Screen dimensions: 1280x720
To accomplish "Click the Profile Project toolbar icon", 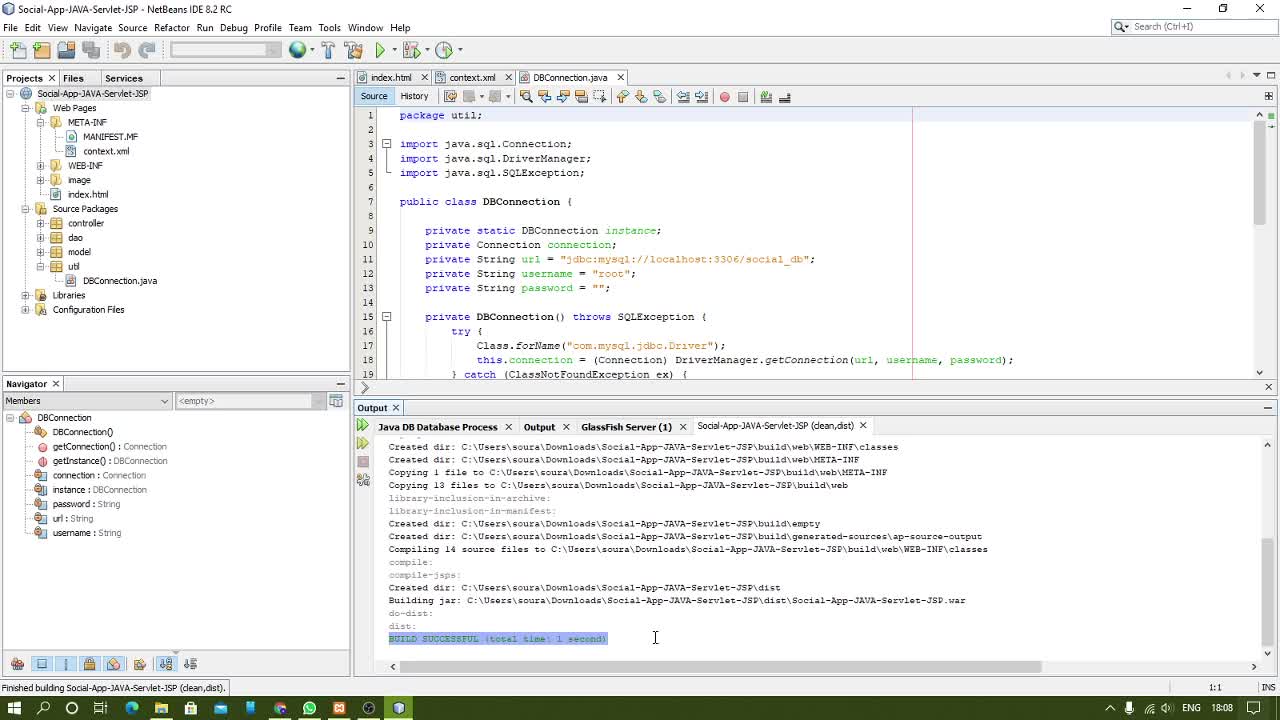I will coord(444,49).
